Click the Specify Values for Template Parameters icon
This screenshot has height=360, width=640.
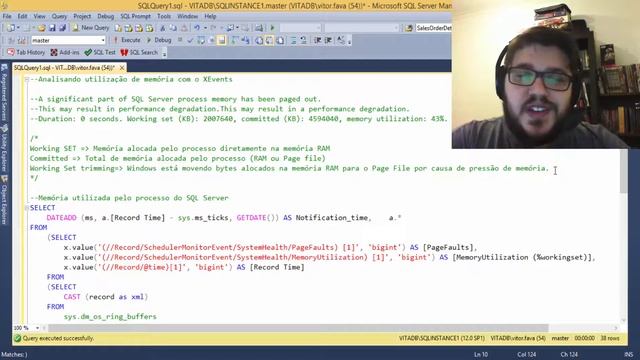point(341,40)
